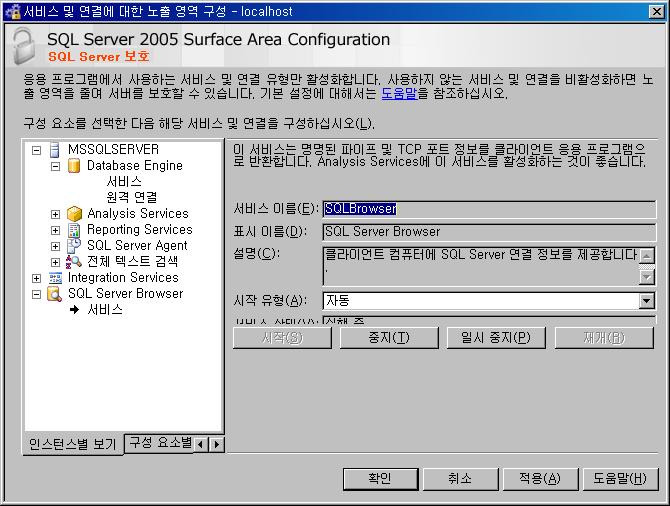Click the padlock icon in the header

pos(24,46)
